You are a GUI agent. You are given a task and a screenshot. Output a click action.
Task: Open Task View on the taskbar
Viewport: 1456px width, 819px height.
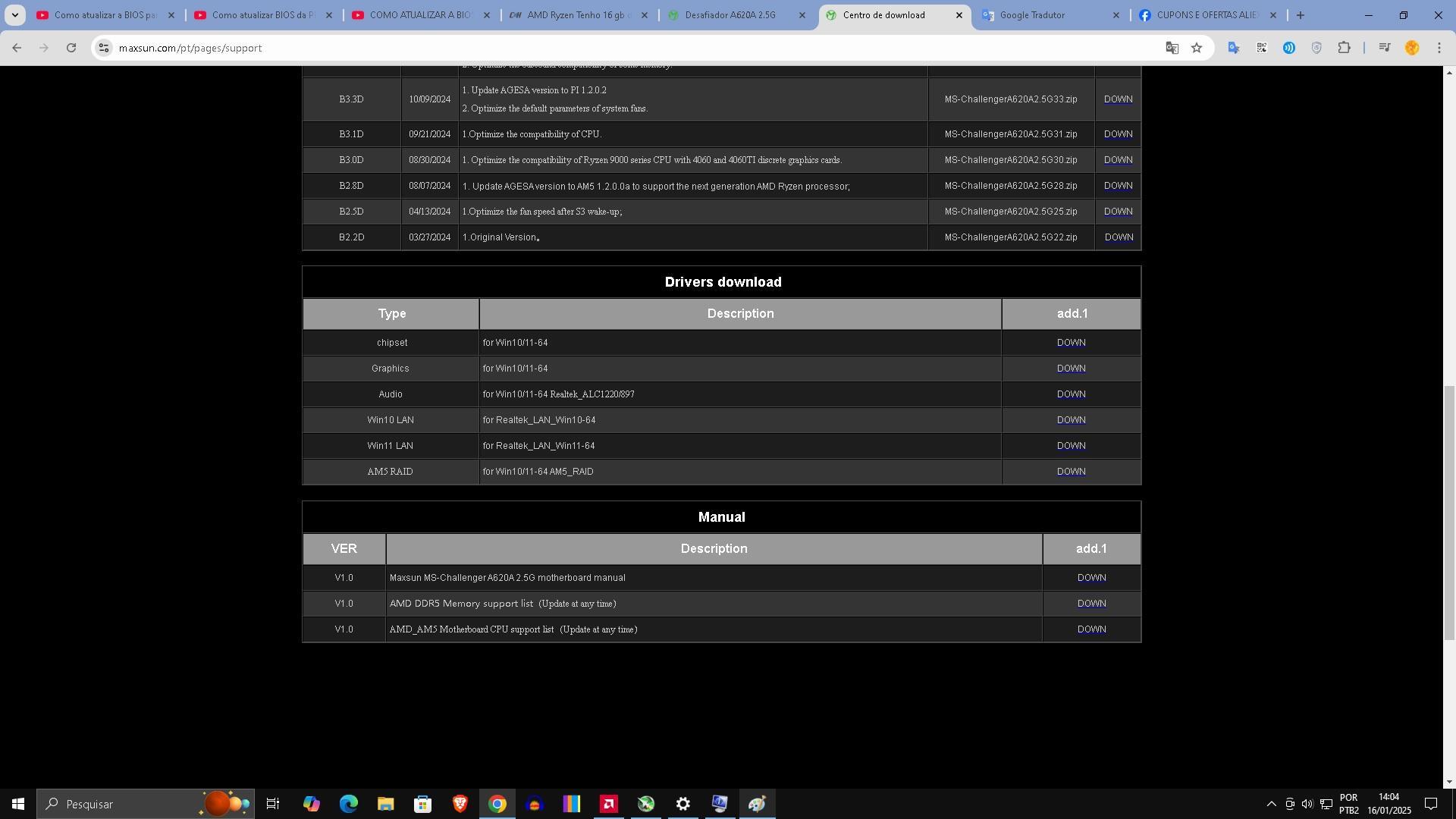pyautogui.click(x=273, y=804)
